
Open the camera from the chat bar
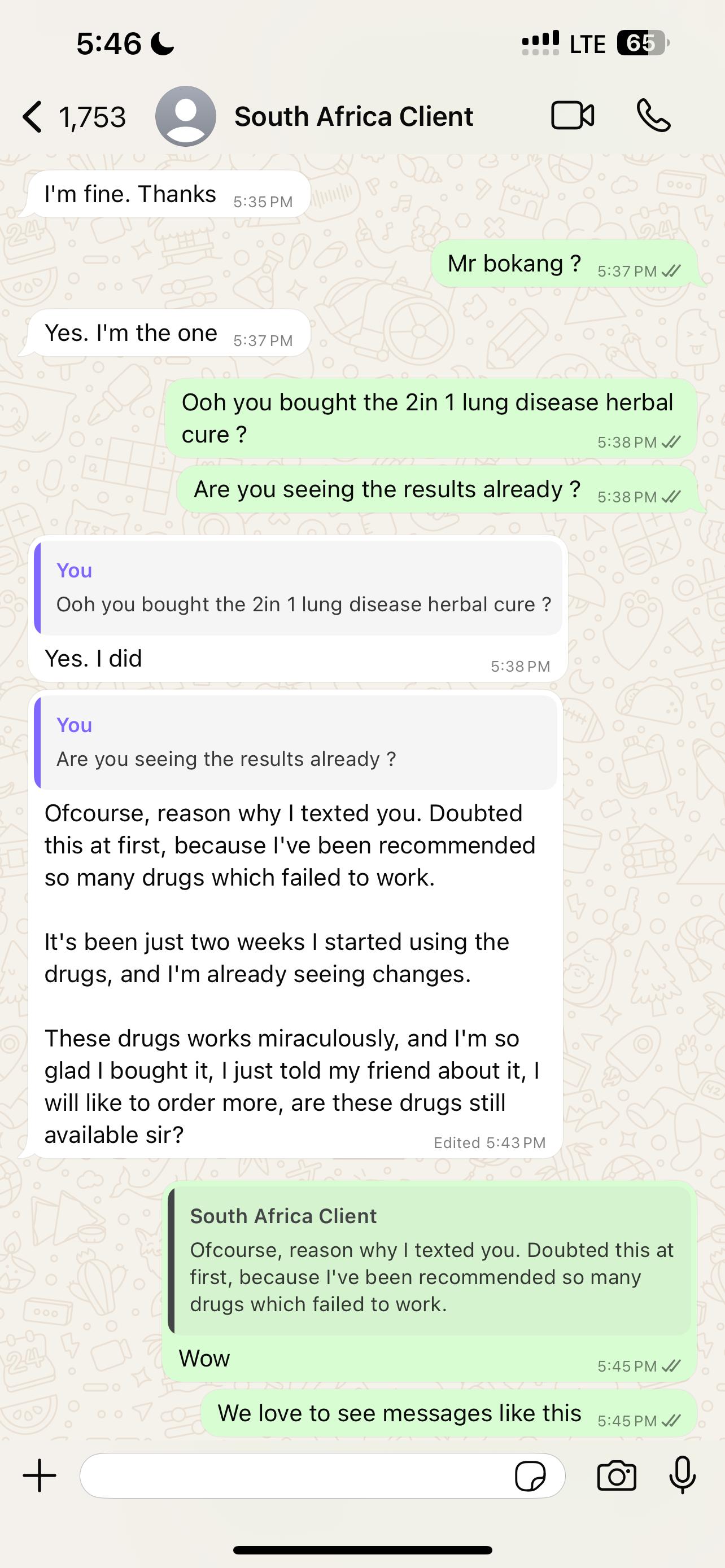pos(617,1476)
